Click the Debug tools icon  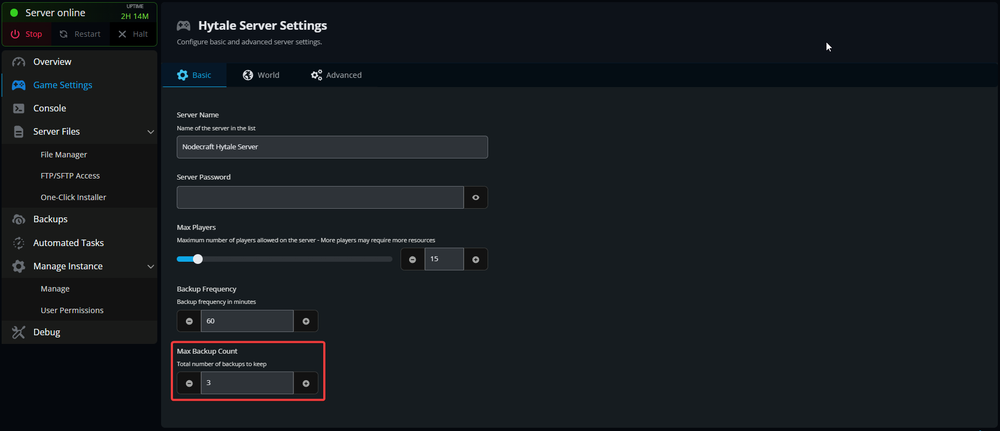click(18, 332)
